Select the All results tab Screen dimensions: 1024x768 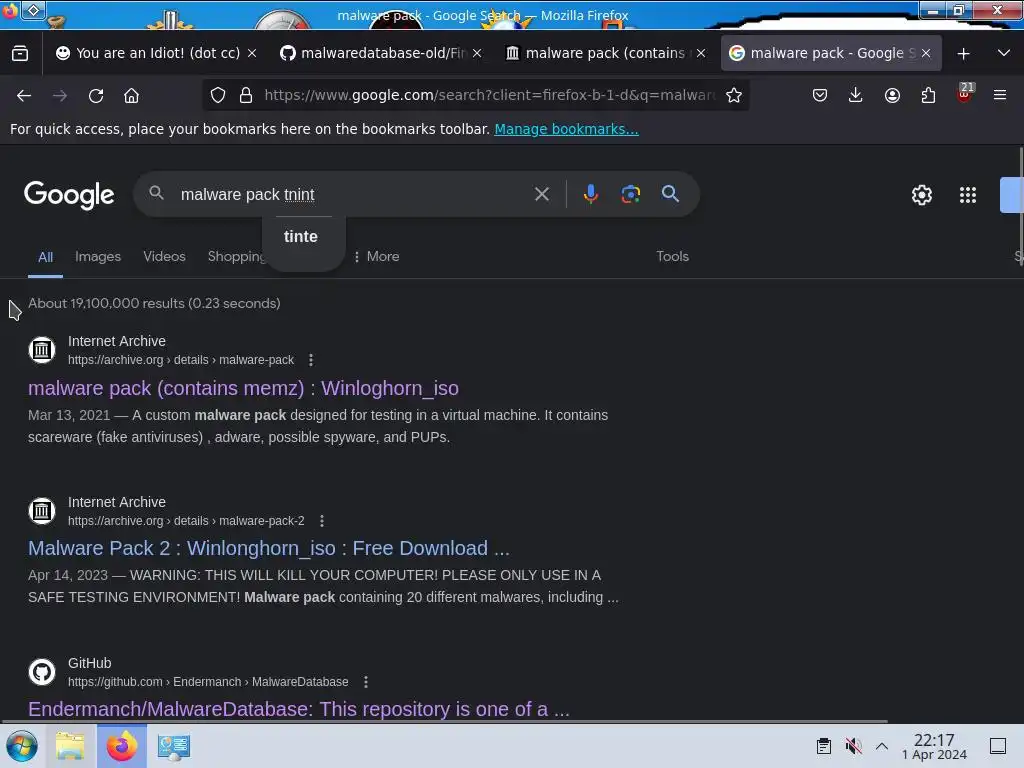(x=46, y=257)
